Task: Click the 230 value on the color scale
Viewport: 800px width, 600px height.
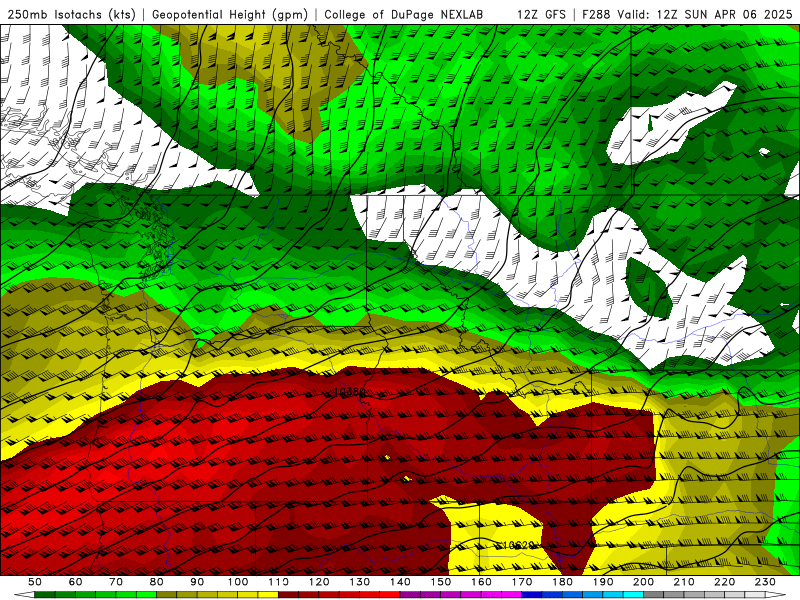Action: pos(765,582)
